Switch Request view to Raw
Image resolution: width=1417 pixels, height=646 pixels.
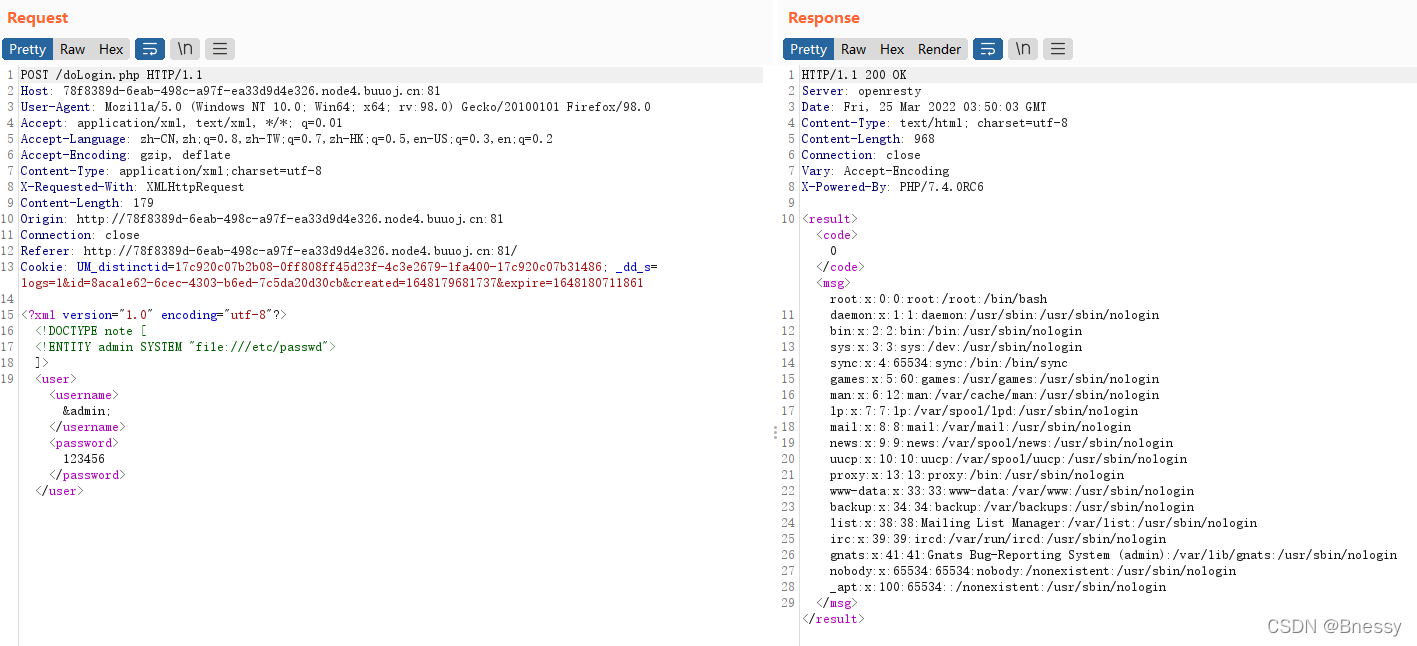pos(72,49)
